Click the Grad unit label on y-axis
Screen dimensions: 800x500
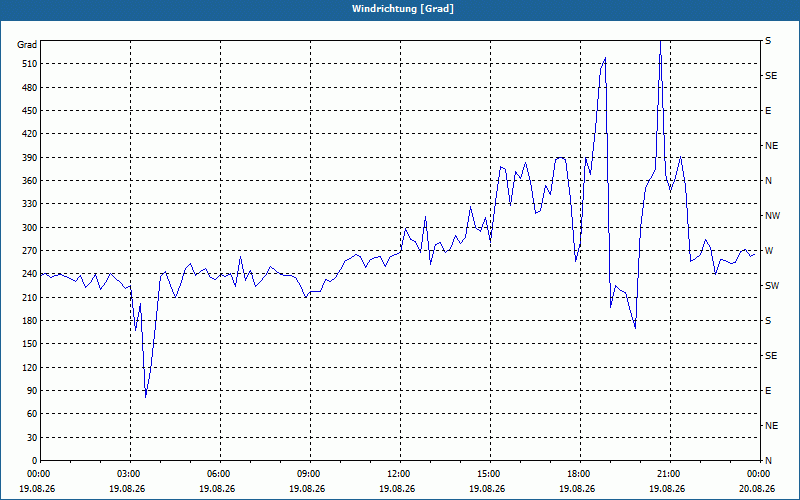click(x=27, y=45)
